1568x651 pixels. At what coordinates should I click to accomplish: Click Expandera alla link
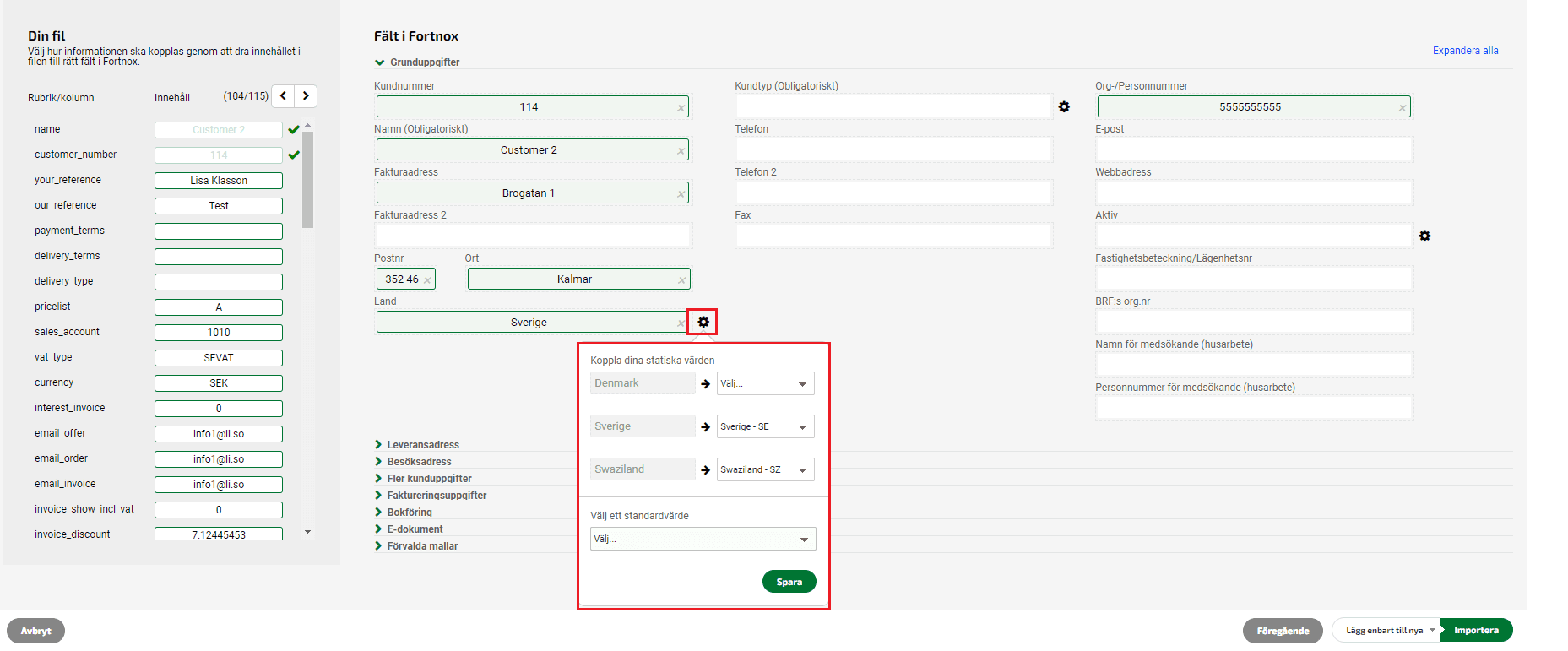click(1465, 51)
